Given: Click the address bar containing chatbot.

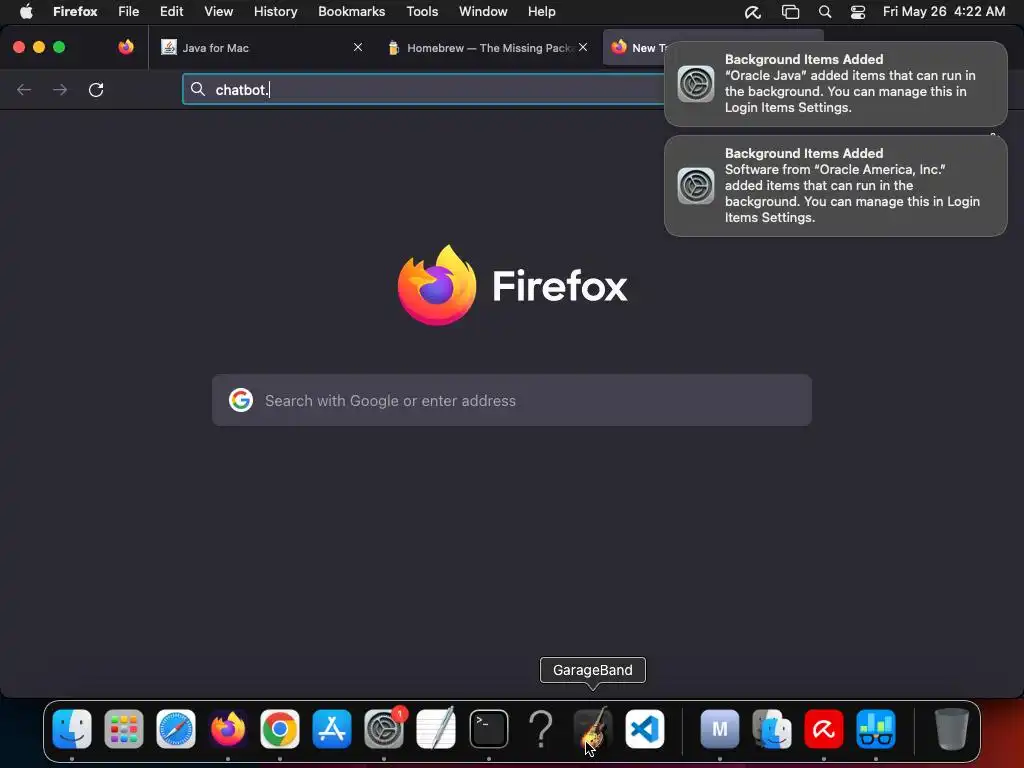Looking at the screenshot, I should [x=423, y=89].
